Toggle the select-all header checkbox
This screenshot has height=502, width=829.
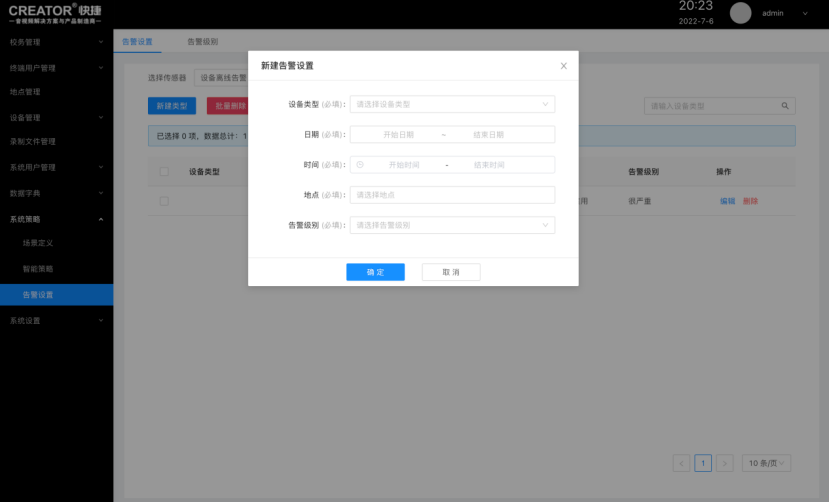pos(164,171)
